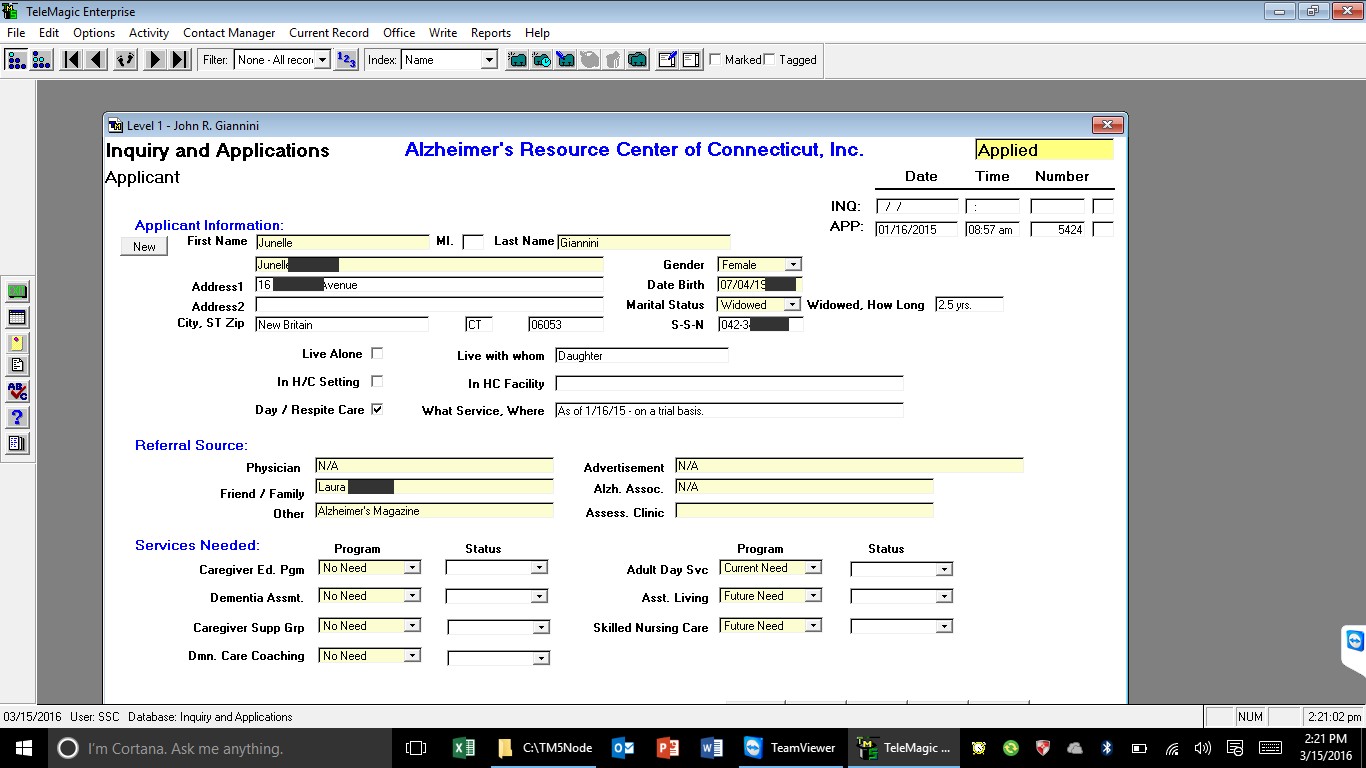
Task: Go to previous record arrow
Action: (x=96, y=60)
